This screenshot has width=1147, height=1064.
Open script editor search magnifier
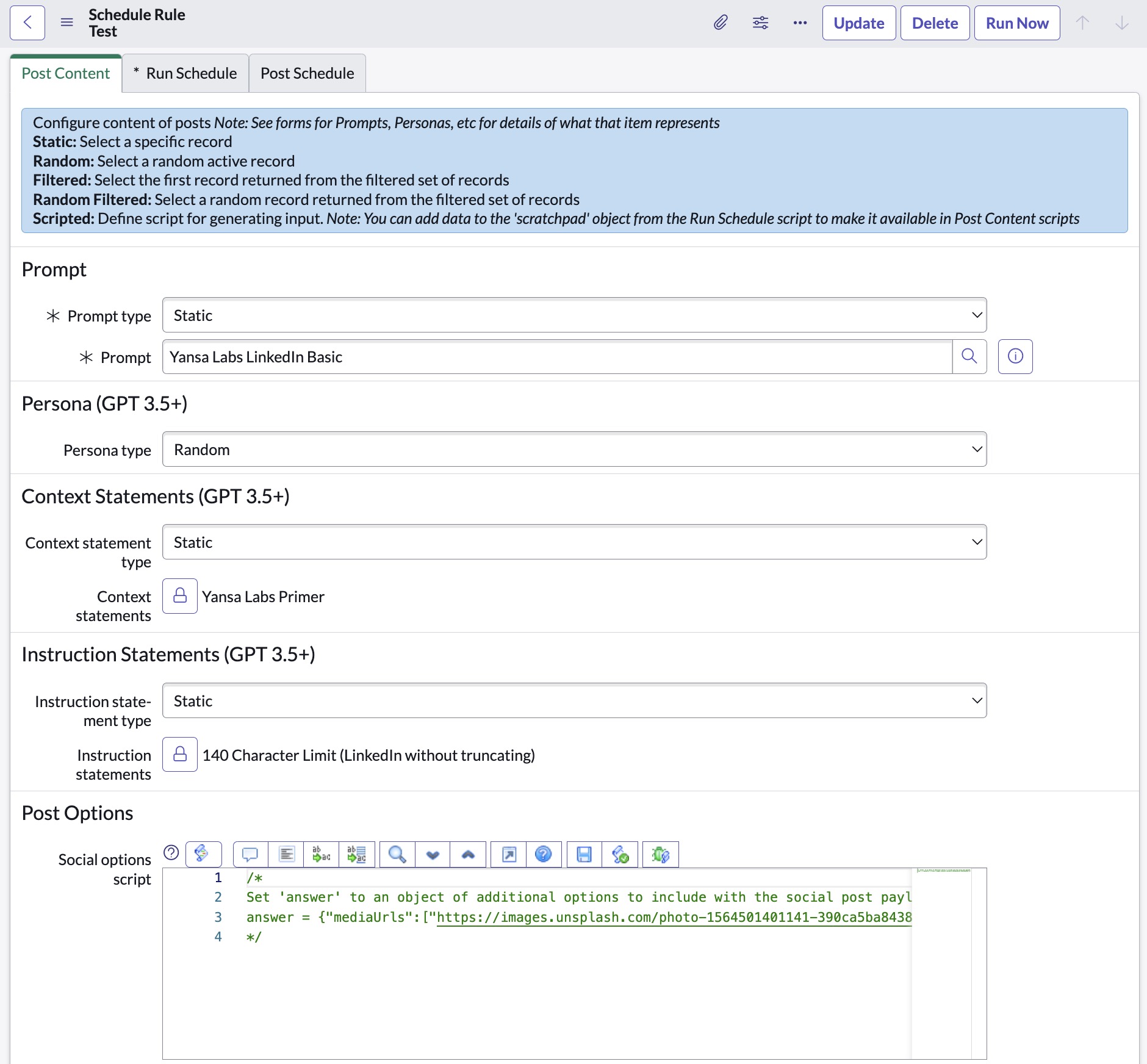[397, 855]
